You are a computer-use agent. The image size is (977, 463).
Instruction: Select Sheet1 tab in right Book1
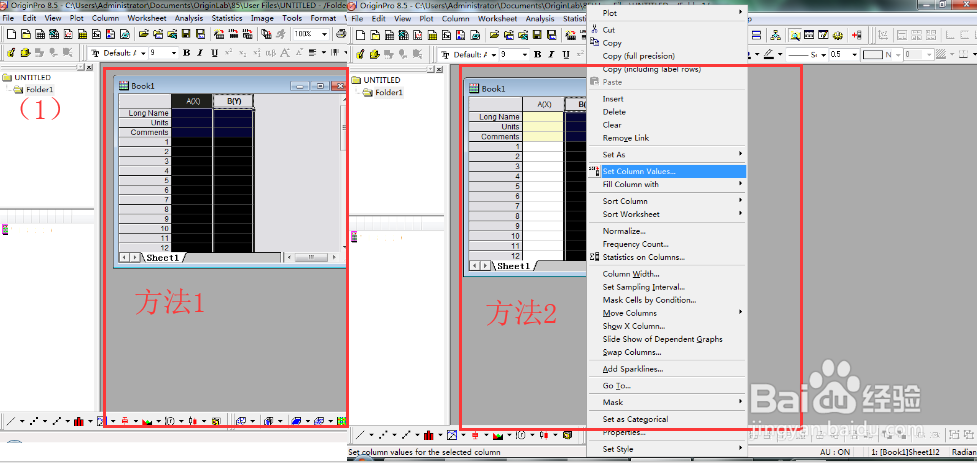513,266
